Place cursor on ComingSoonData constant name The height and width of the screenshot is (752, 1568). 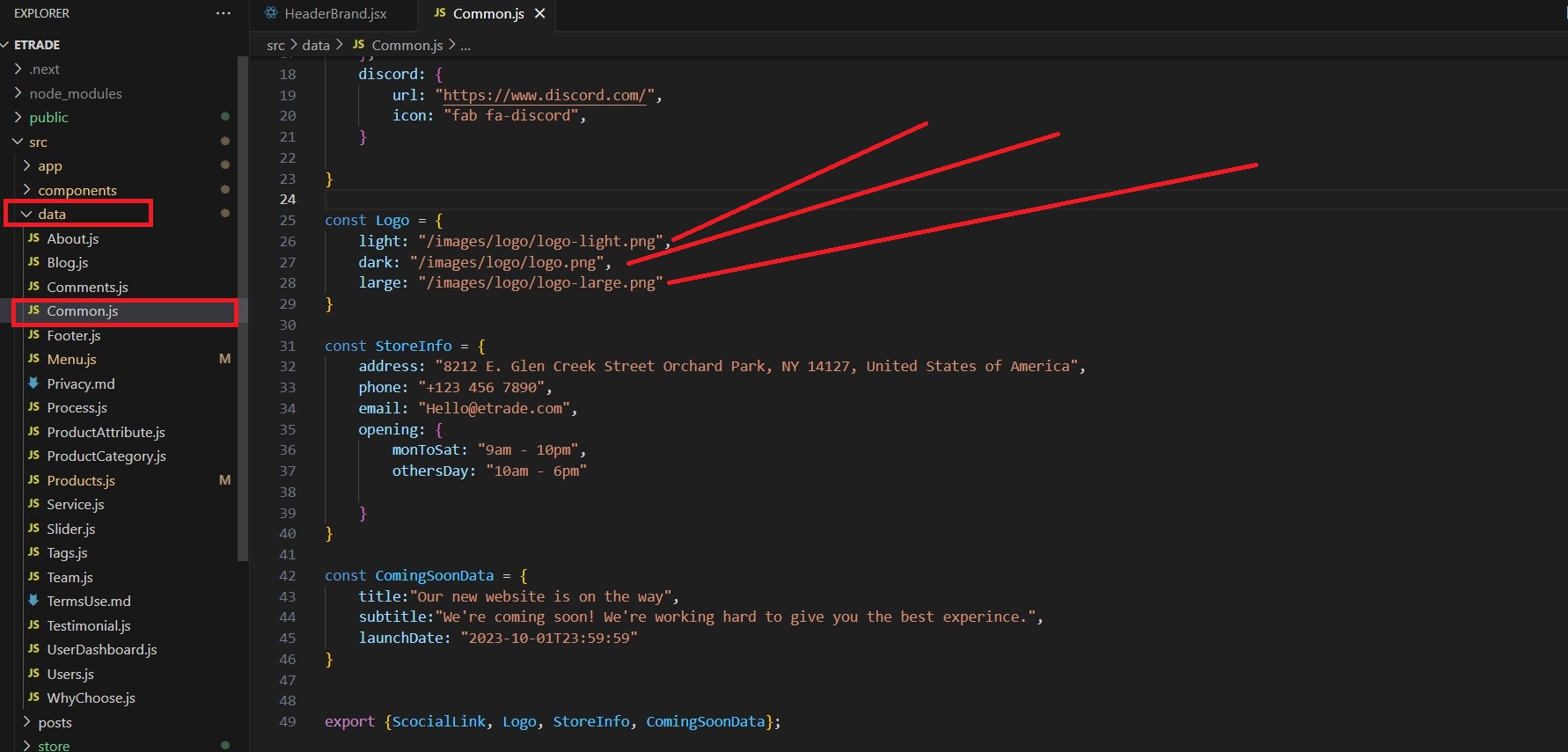(x=435, y=575)
